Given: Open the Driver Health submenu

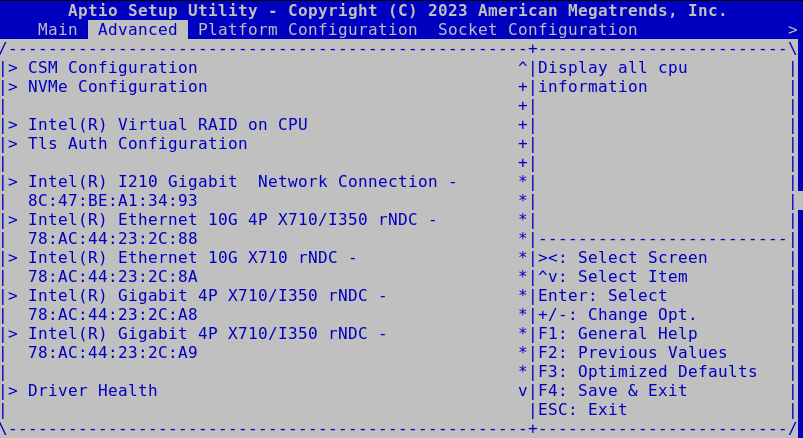Looking at the screenshot, I should point(92,391).
